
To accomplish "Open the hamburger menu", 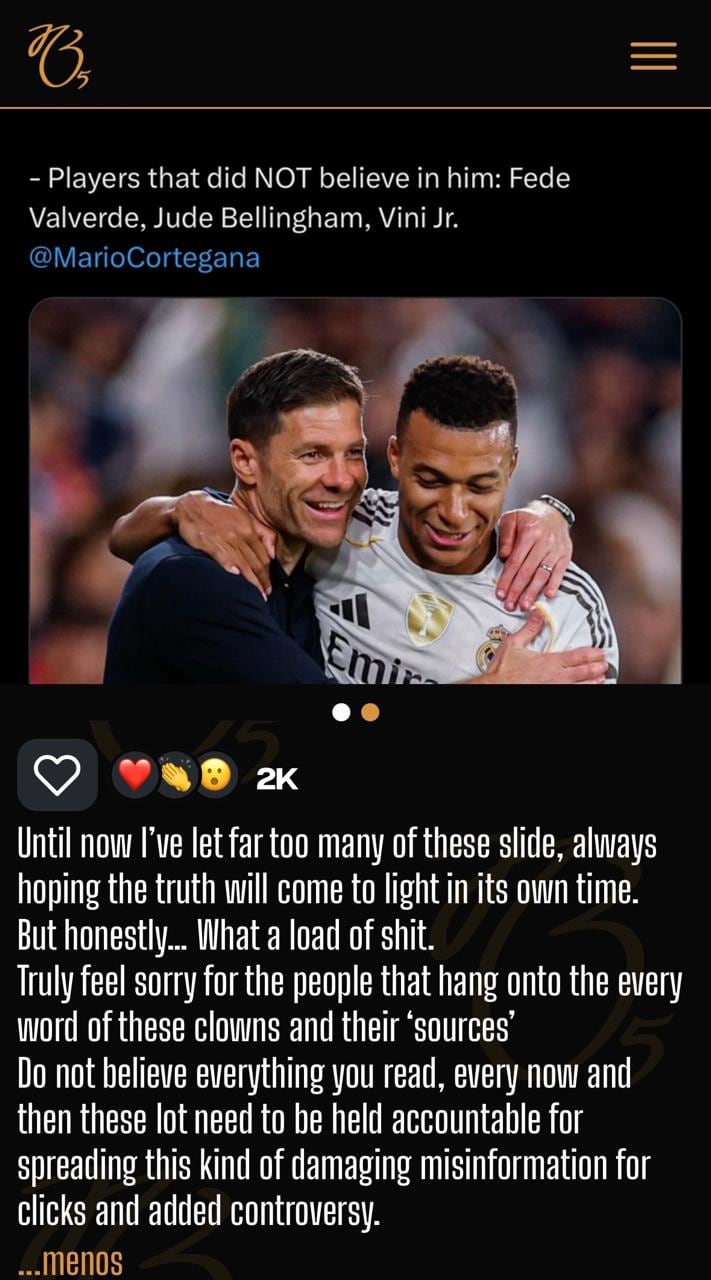I will pyautogui.click(x=653, y=56).
